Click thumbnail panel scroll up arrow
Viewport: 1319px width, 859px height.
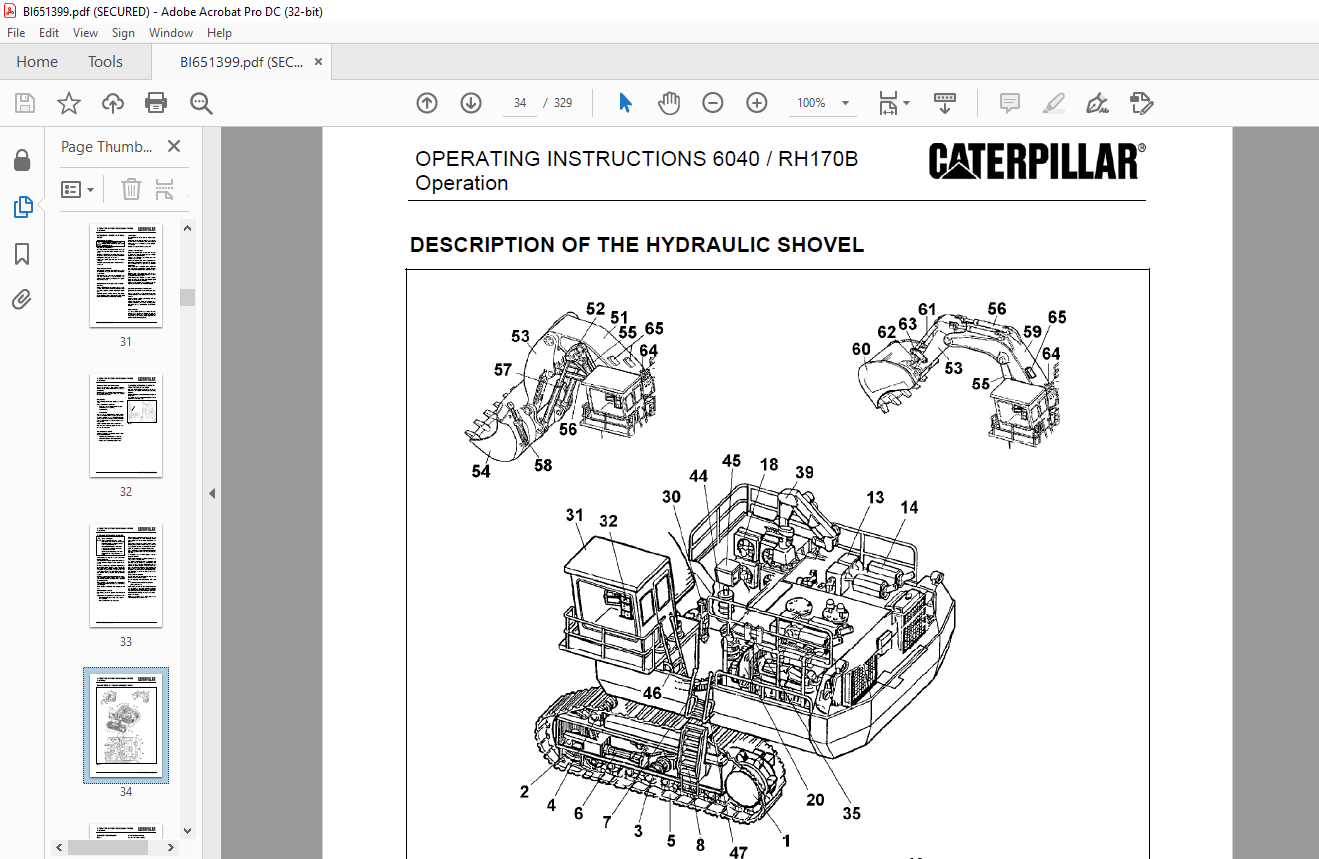tap(188, 227)
